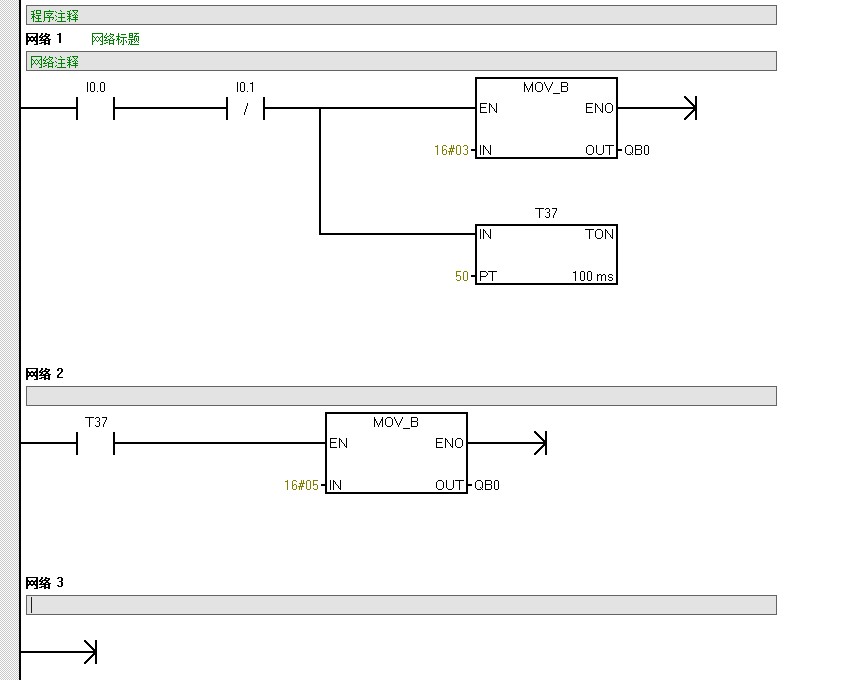Screen dimensions: 866x680
Task: Select the 网络 1 network label
Action: pyautogui.click(x=44, y=39)
